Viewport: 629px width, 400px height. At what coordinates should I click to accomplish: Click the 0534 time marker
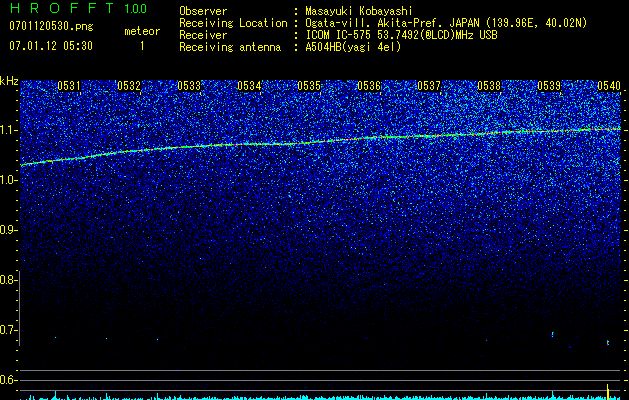click(249, 85)
